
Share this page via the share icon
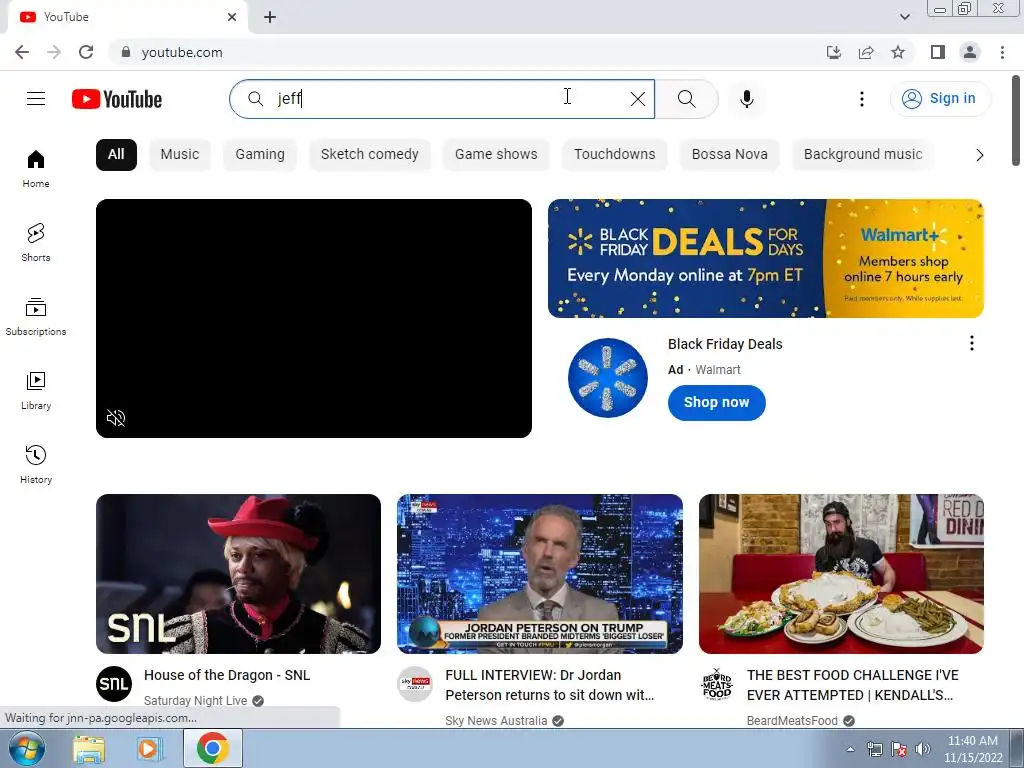click(866, 52)
